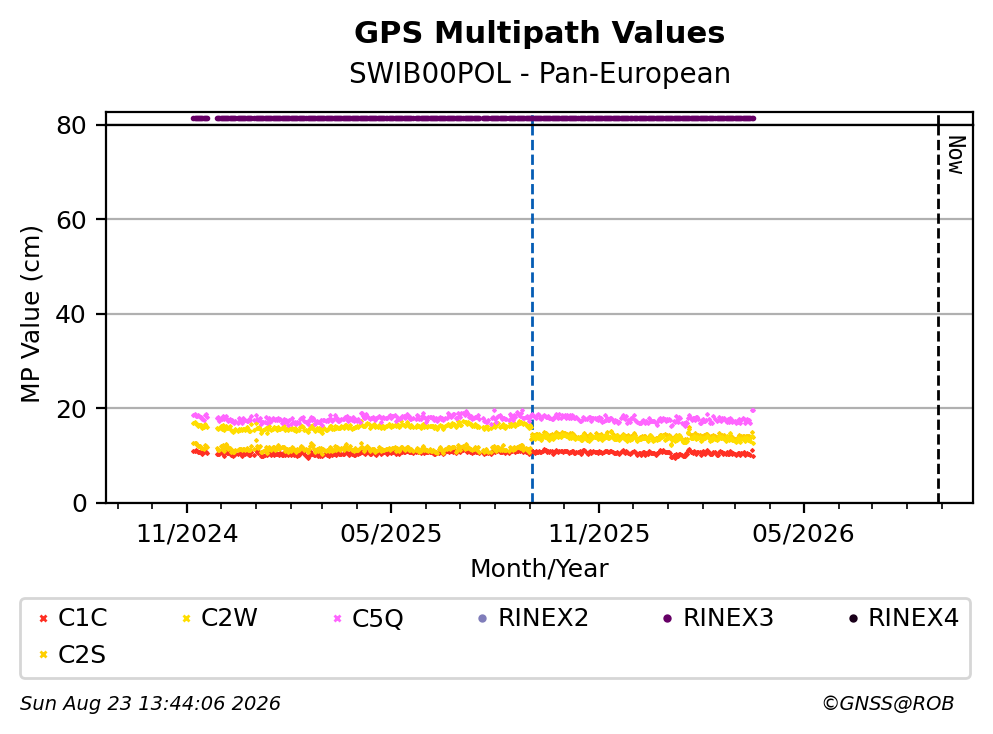The image size is (993, 734).
Task: Click the 05/2025 x-axis tick label
Action: pyautogui.click(x=391, y=534)
